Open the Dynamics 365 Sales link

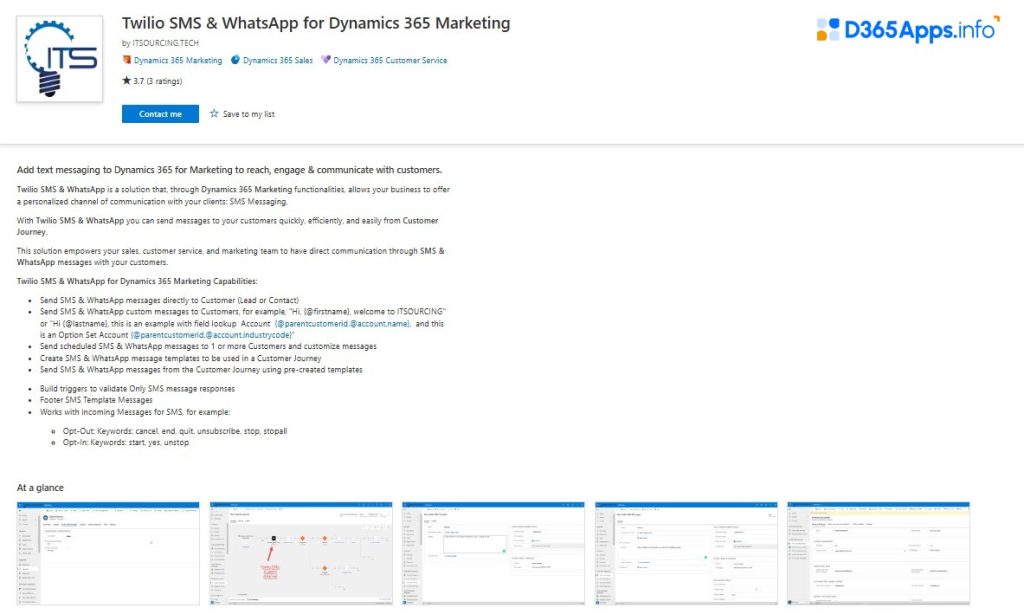pyautogui.click(x=278, y=60)
